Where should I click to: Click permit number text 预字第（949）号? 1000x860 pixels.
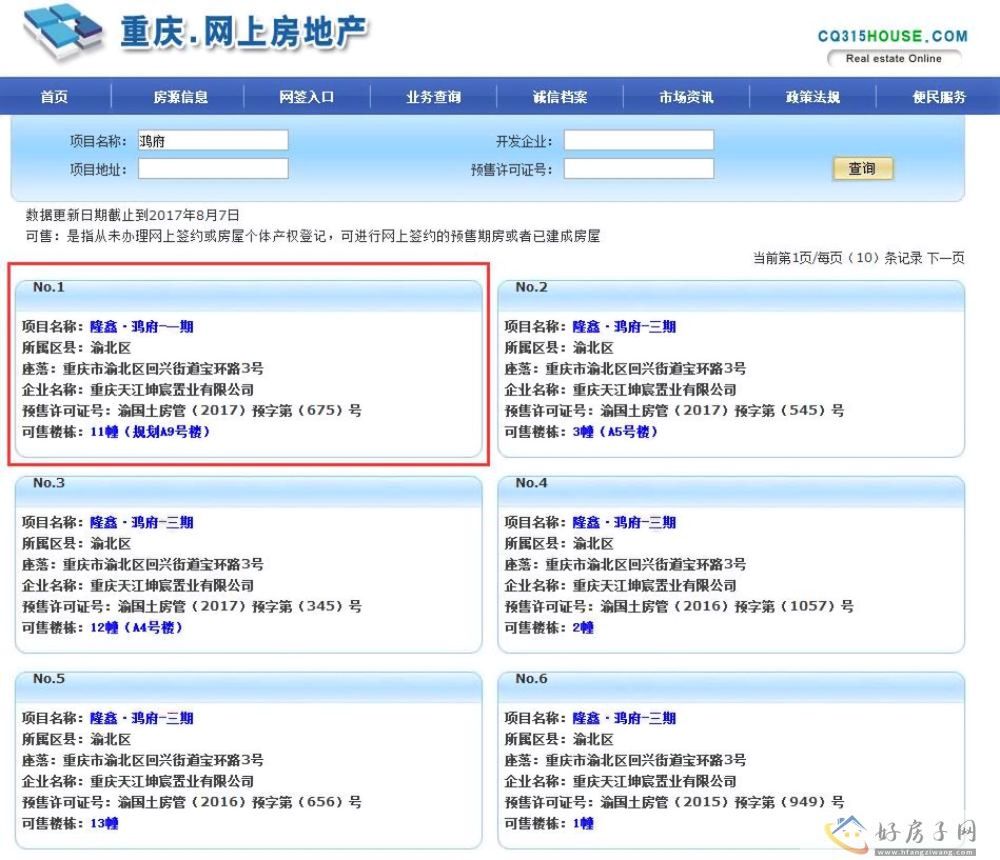point(790,803)
